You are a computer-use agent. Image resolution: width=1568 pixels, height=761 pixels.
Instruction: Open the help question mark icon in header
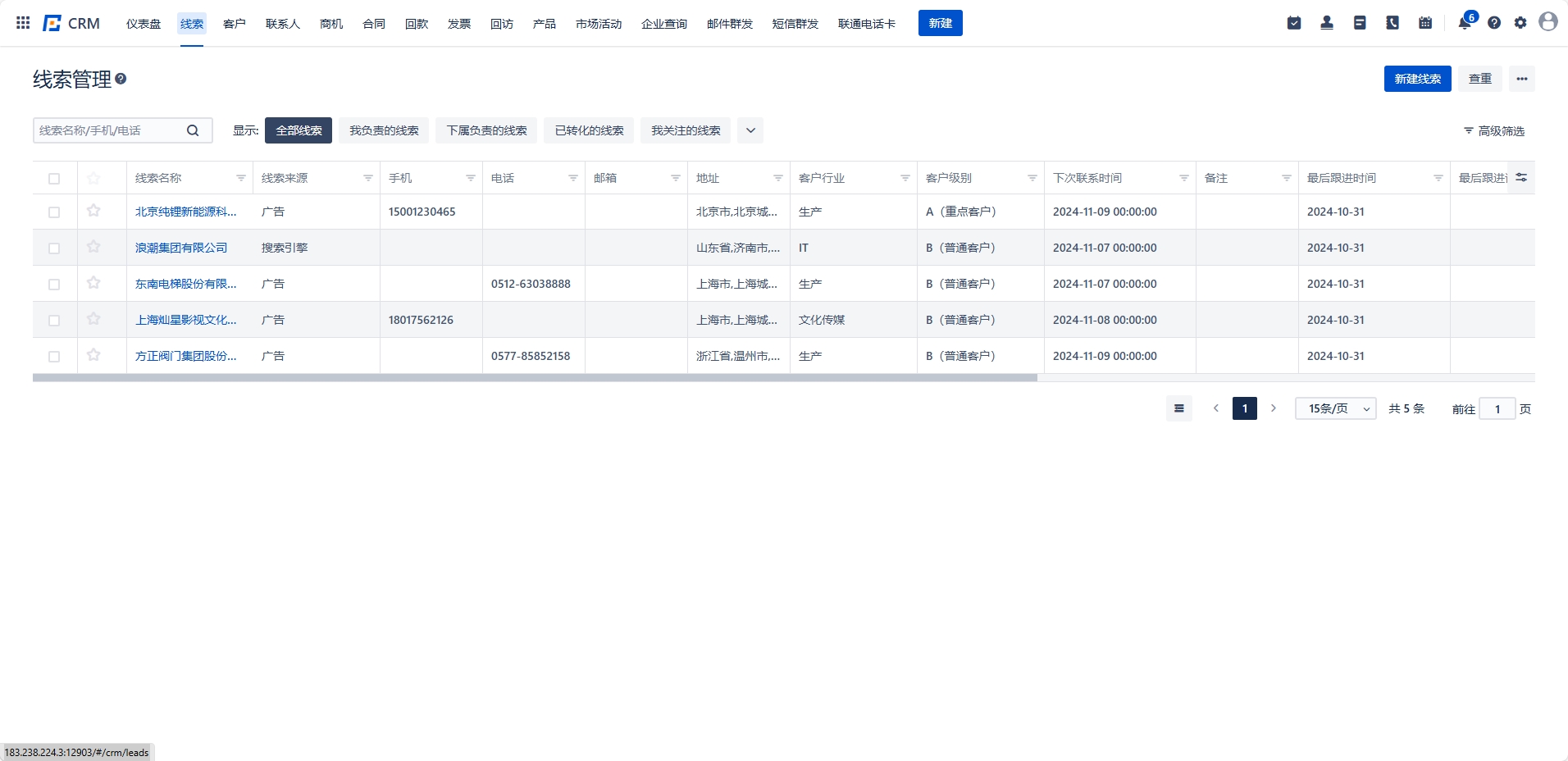click(x=1494, y=23)
